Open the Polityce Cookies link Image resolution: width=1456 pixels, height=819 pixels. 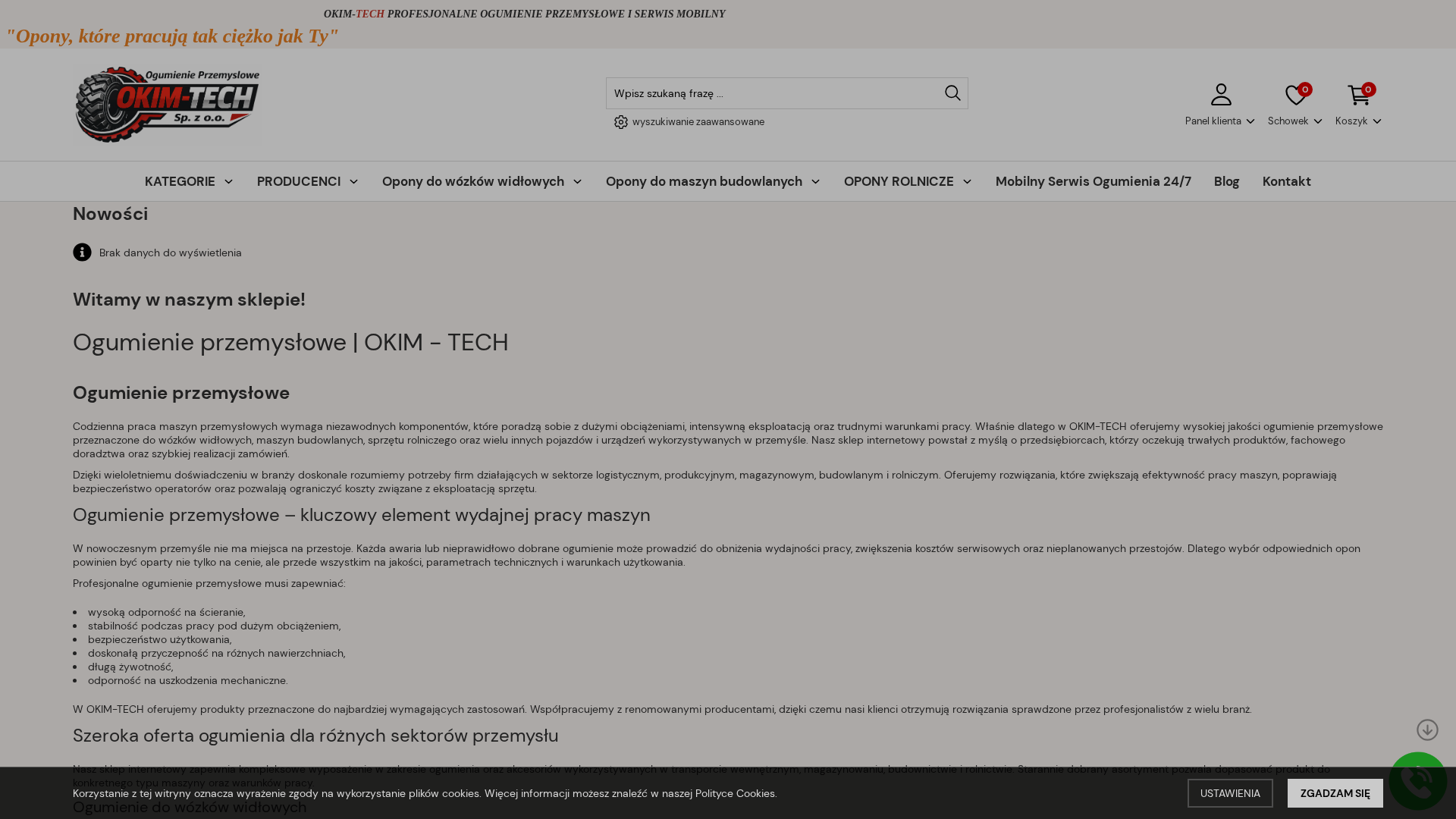pos(735,793)
